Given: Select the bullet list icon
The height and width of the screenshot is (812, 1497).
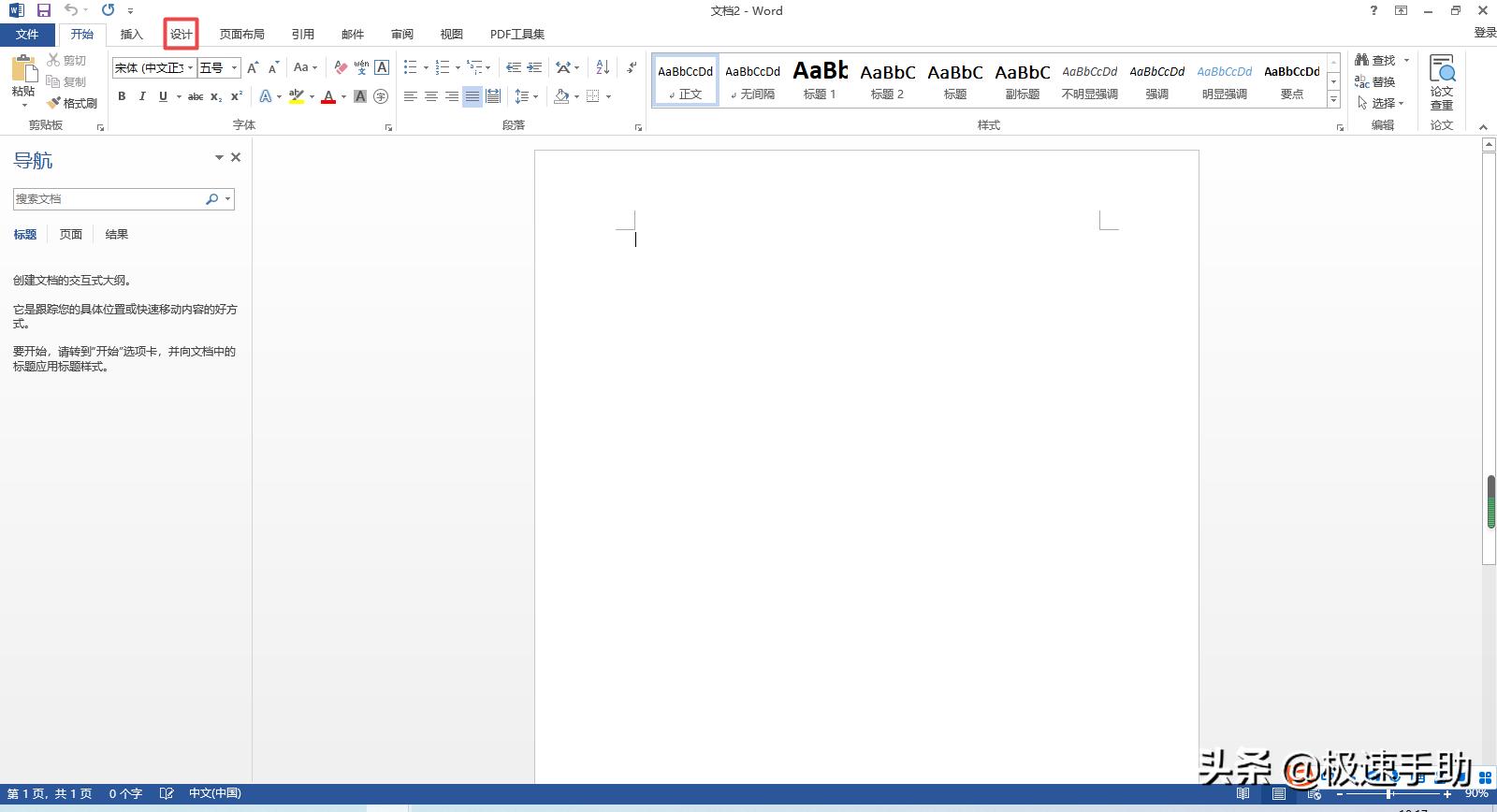Looking at the screenshot, I should point(410,67).
